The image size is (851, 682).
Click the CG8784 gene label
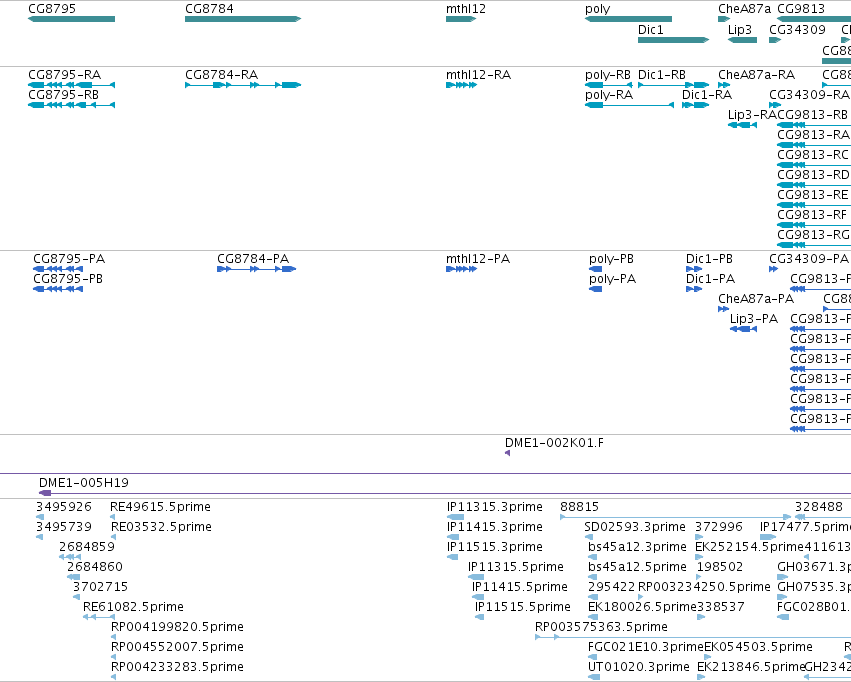209,9
